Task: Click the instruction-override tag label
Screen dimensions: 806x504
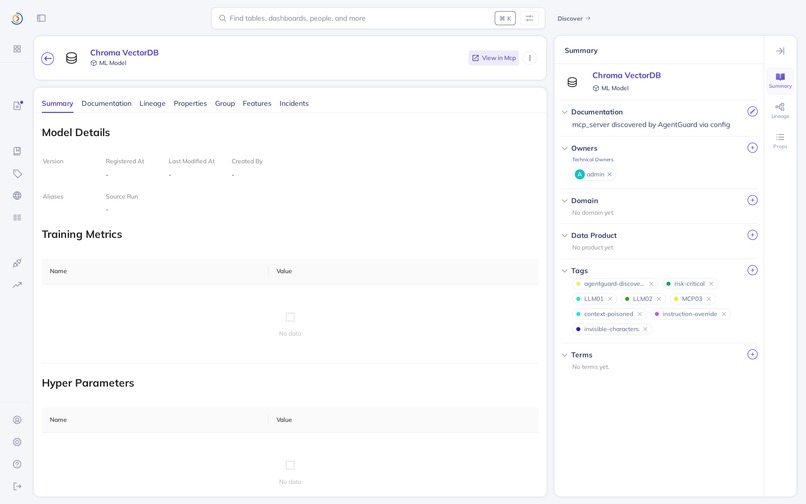Action: tap(689, 314)
